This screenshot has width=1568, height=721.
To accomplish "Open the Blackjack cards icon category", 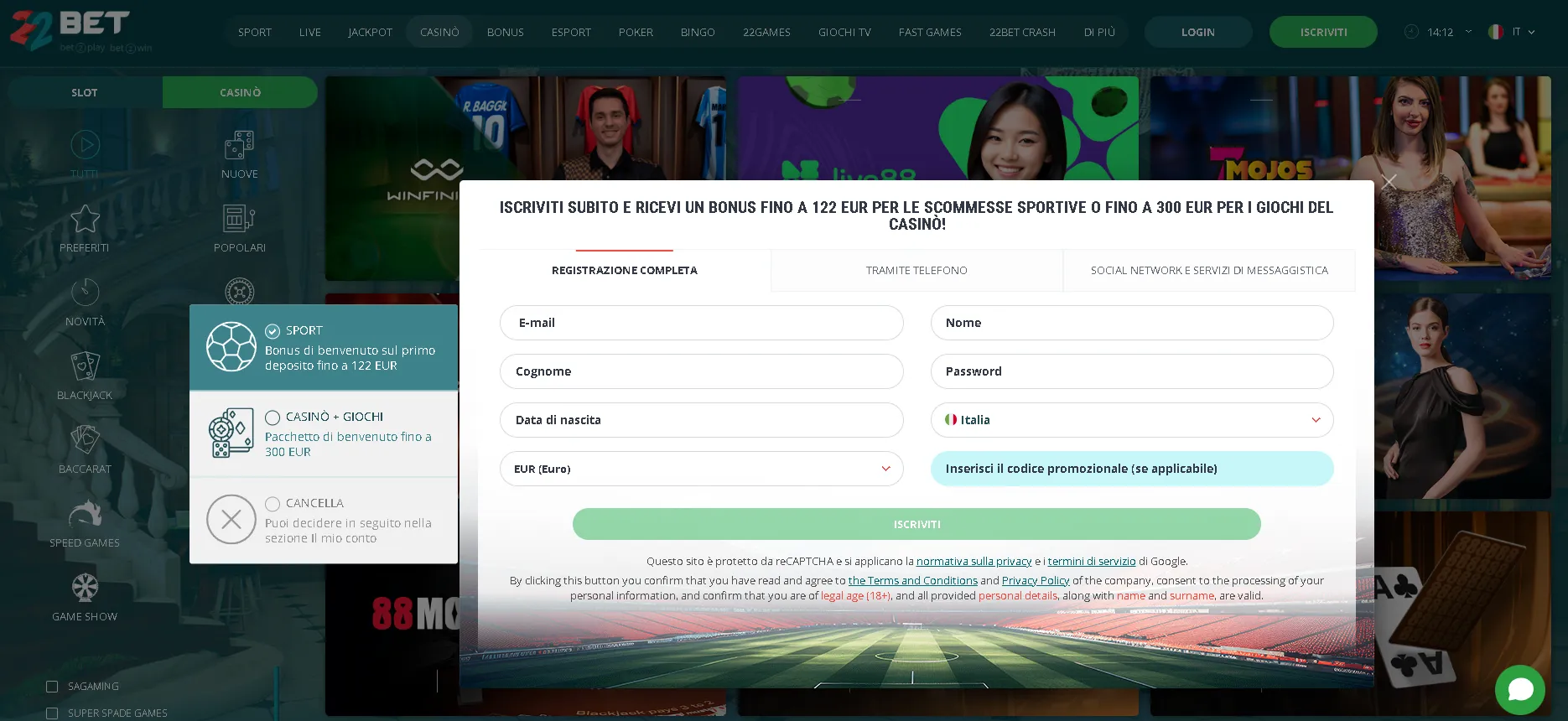I will coord(85,366).
